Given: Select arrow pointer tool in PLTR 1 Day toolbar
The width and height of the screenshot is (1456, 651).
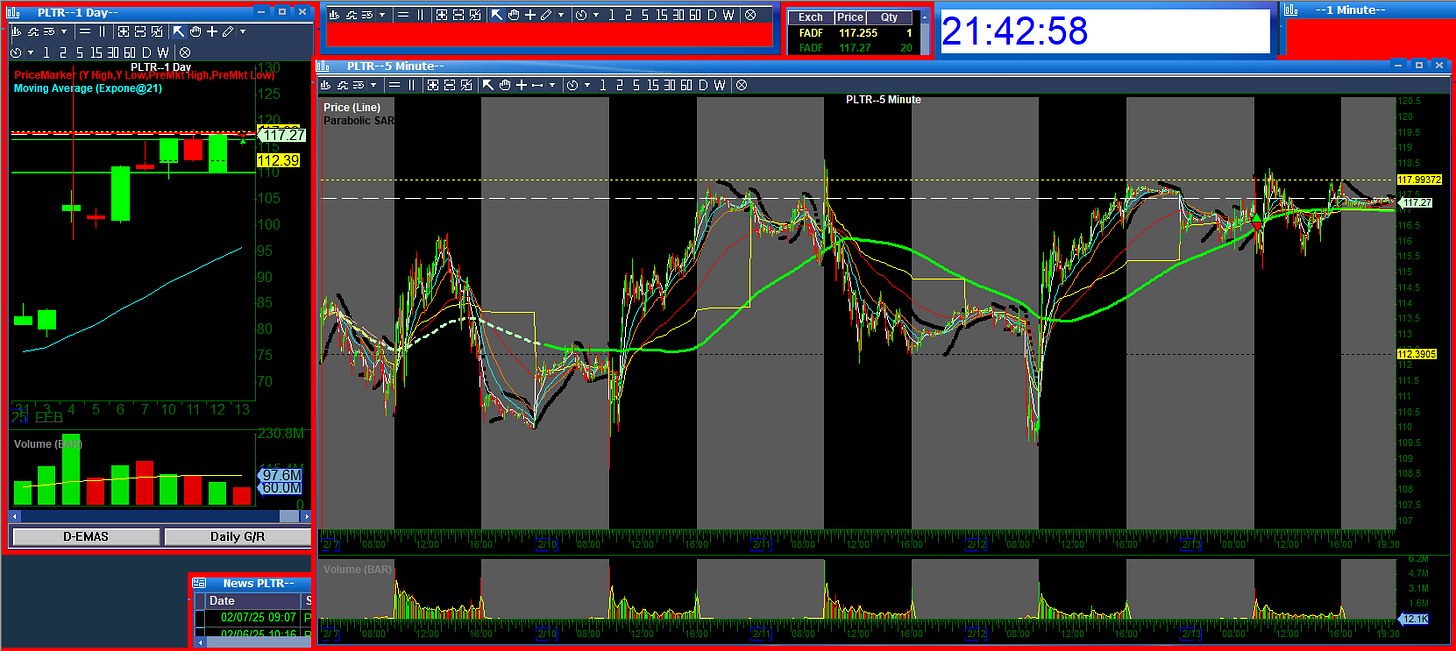Looking at the screenshot, I should tap(178, 31).
